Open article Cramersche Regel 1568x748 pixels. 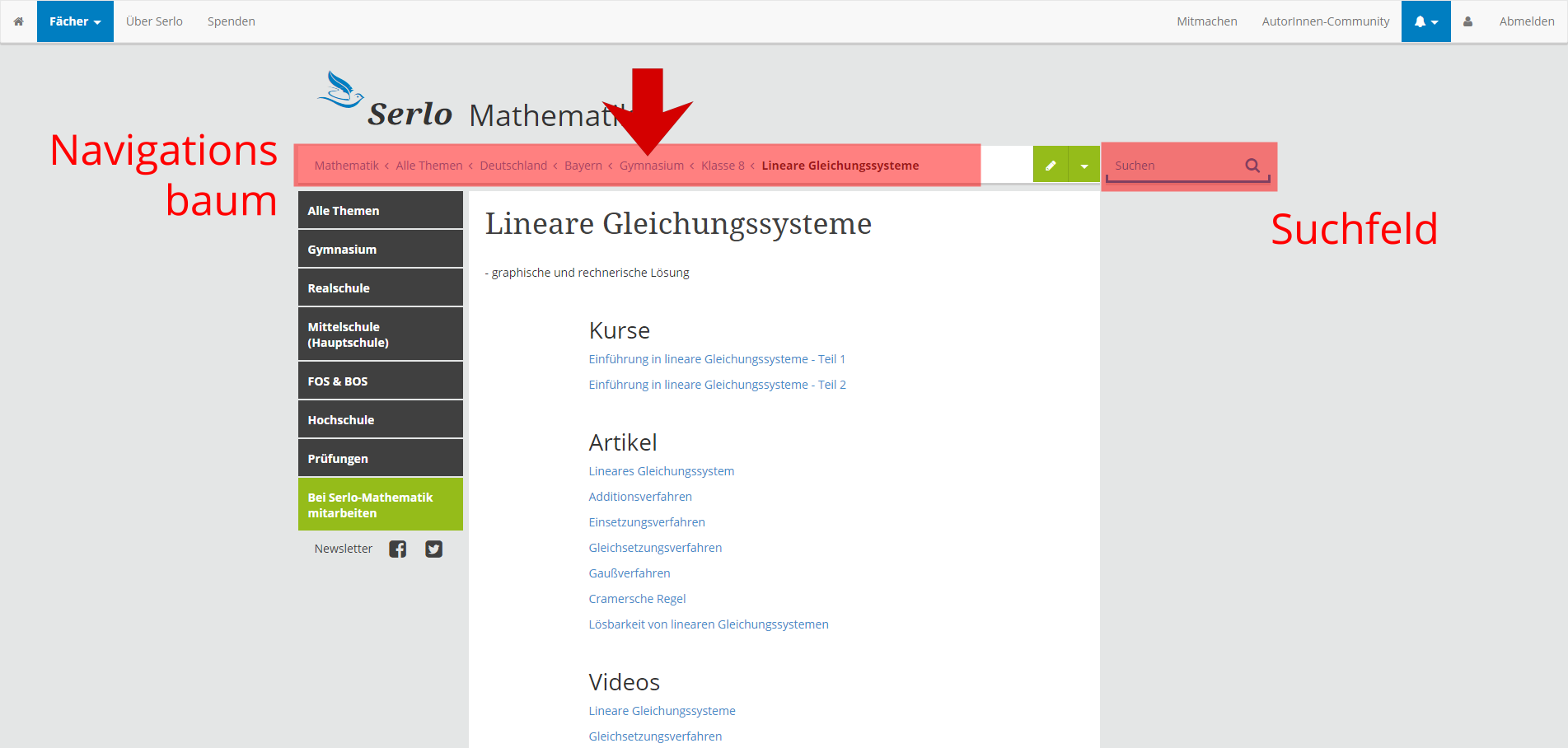point(637,599)
